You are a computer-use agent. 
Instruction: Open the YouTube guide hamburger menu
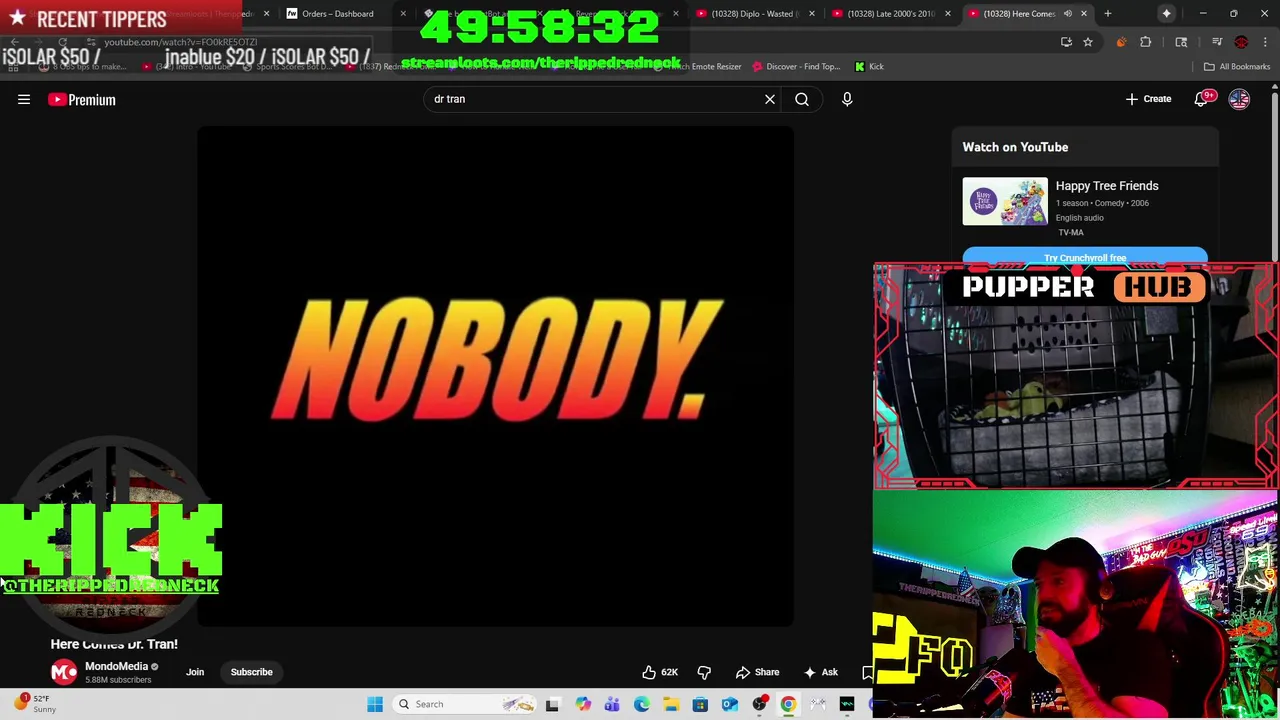click(24, 99)
